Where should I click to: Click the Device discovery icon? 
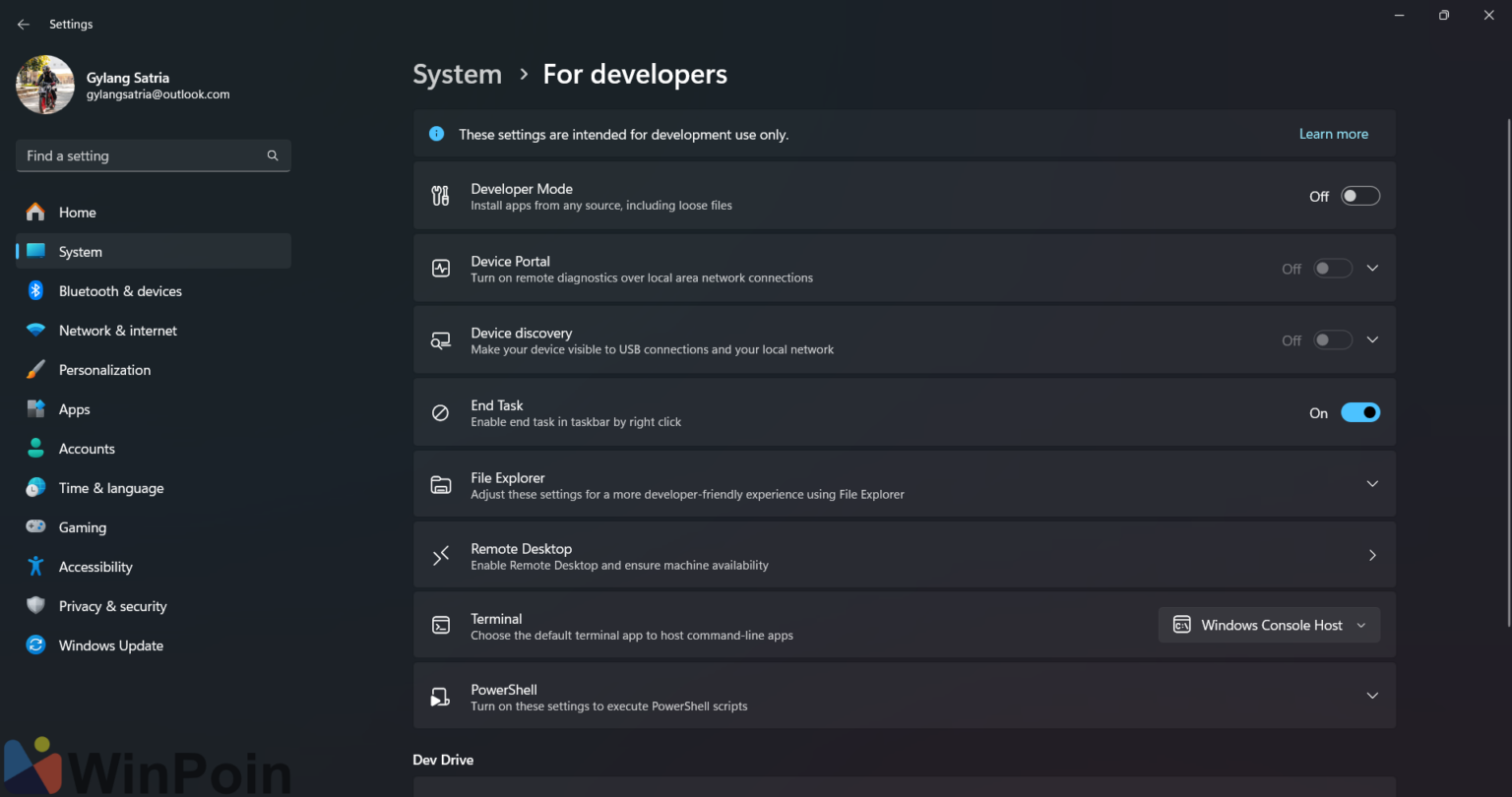click(x=440, y=339)
